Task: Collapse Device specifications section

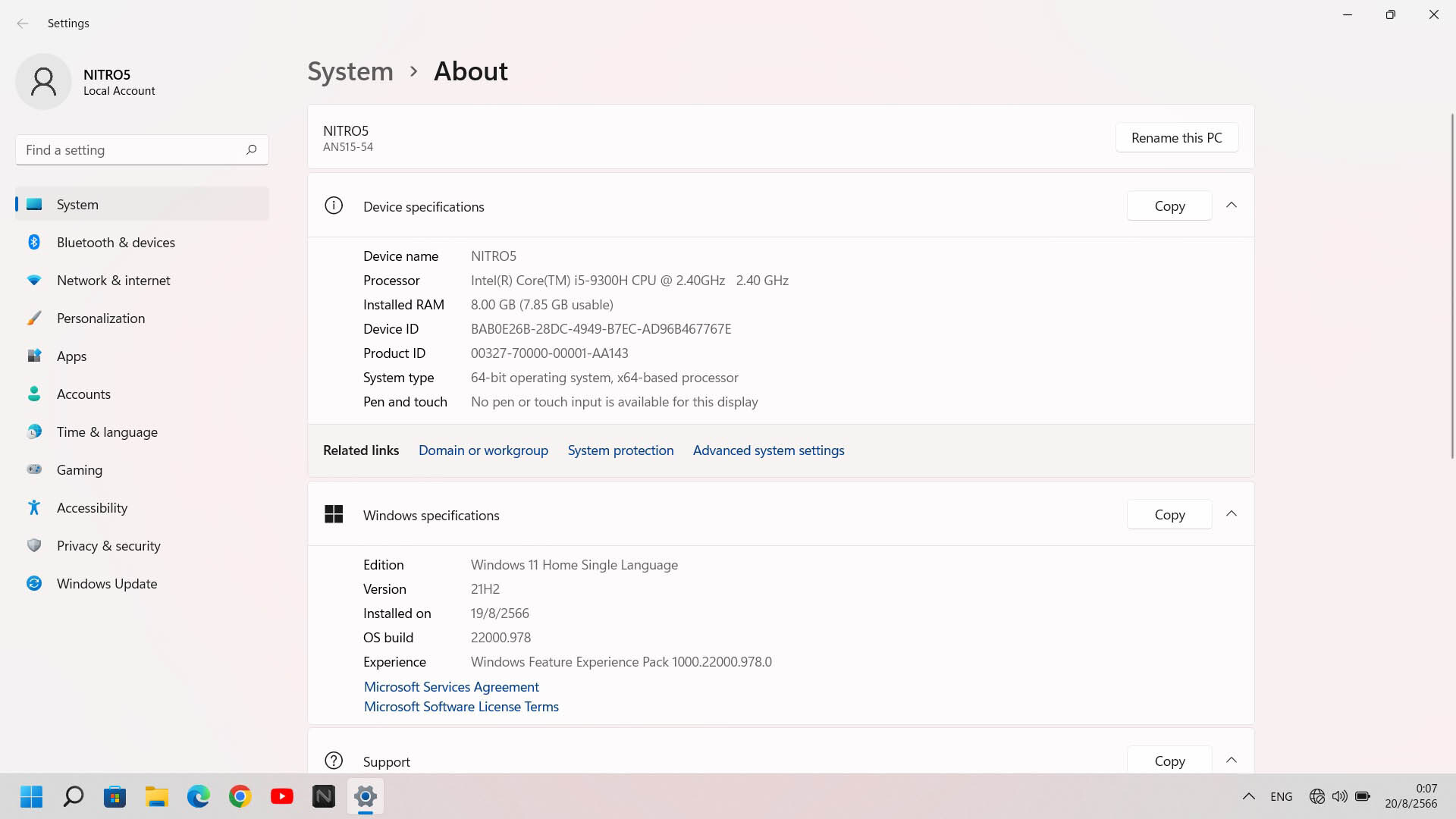Action: coord(1232,206)
